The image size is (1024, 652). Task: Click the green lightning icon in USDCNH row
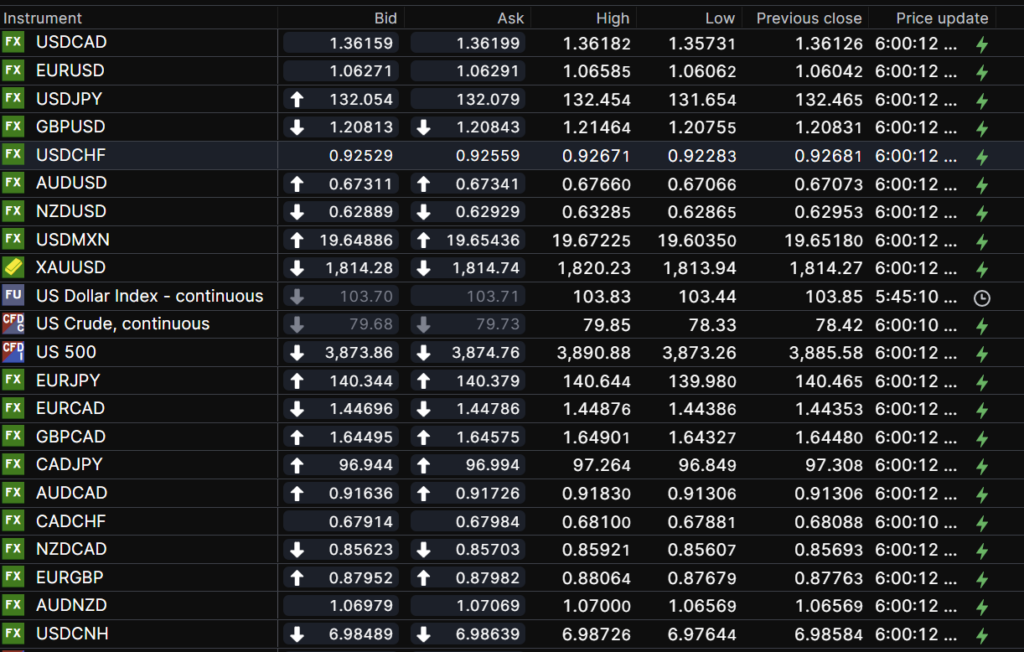(981, 634)
